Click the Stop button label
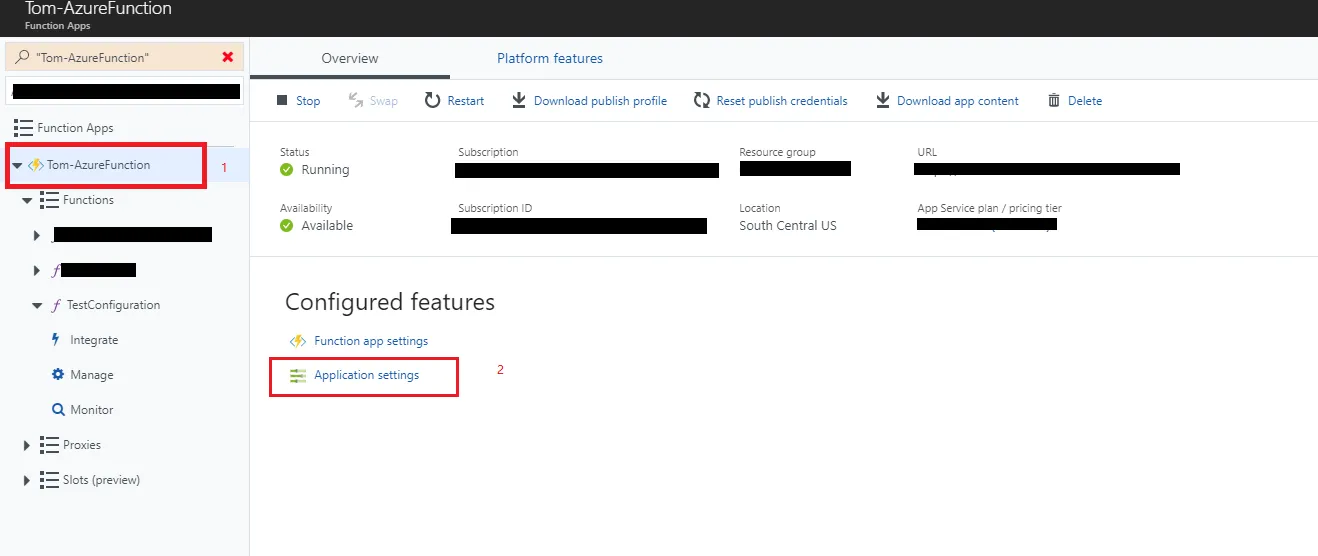Image resolution: width=1318 pixels, height=556 pixels. 308,101
